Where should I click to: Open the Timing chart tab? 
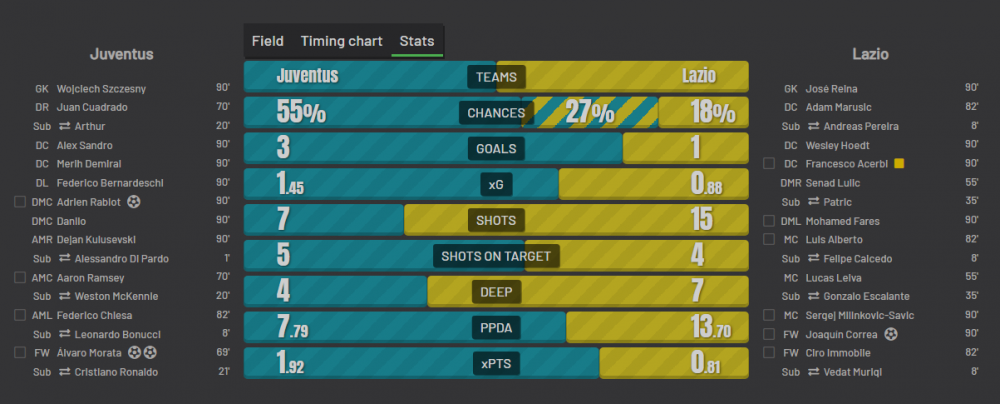341,41
